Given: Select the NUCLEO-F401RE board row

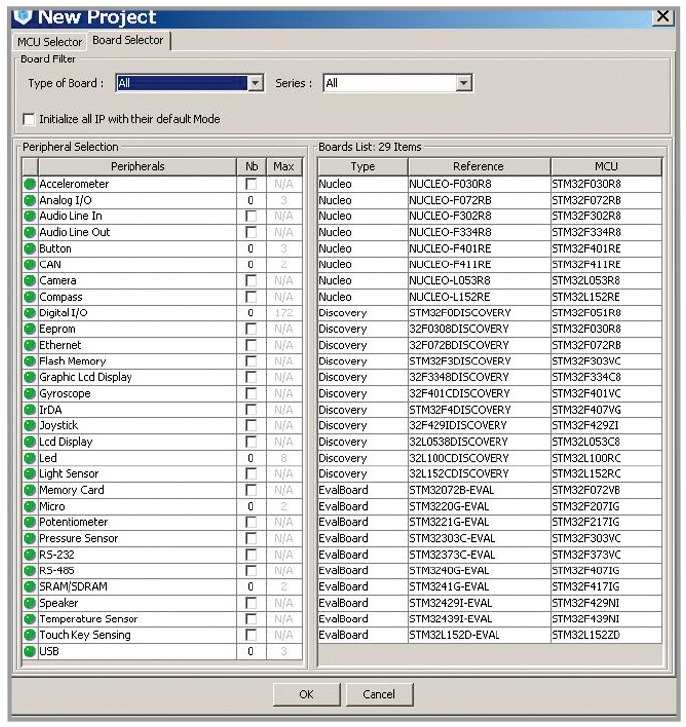Looking at the screenshot, I should [x=489, y=249].
